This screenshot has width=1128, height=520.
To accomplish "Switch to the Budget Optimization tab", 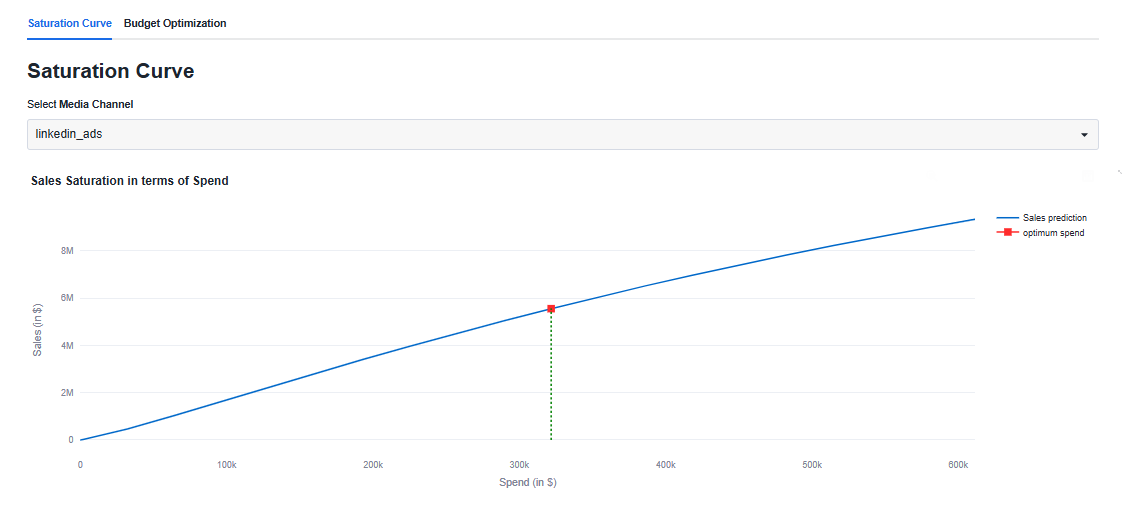I will pyautogui.click(x=175, y=23).
